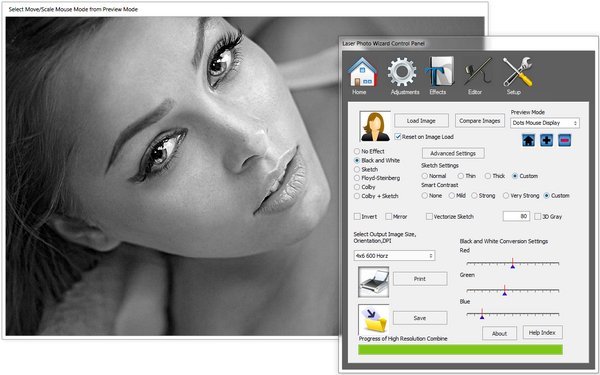Click the Print button
The width and height of the screenshot is (600, 375).
pyautogui.click(x=420, y=279)
